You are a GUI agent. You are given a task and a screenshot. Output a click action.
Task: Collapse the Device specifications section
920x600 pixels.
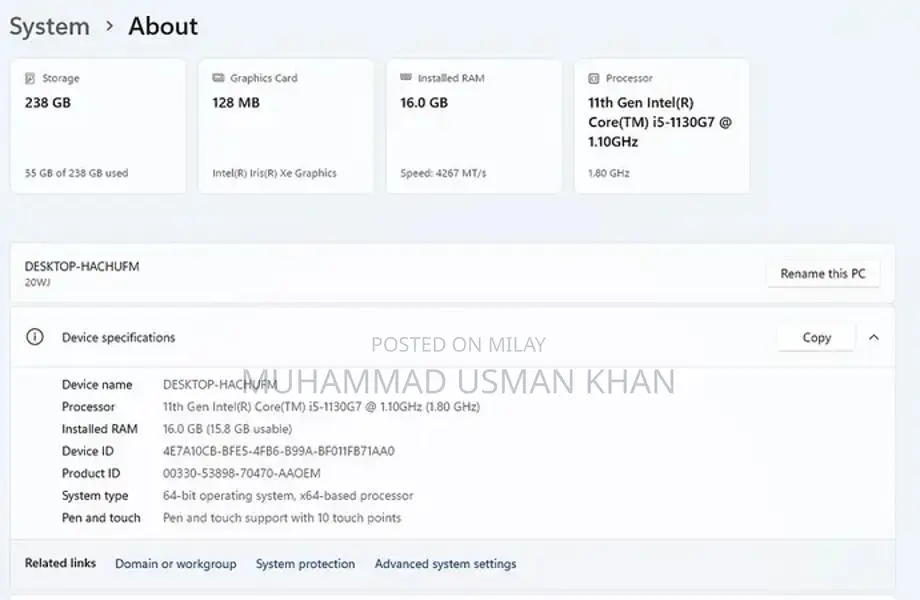tap(874, 337)
